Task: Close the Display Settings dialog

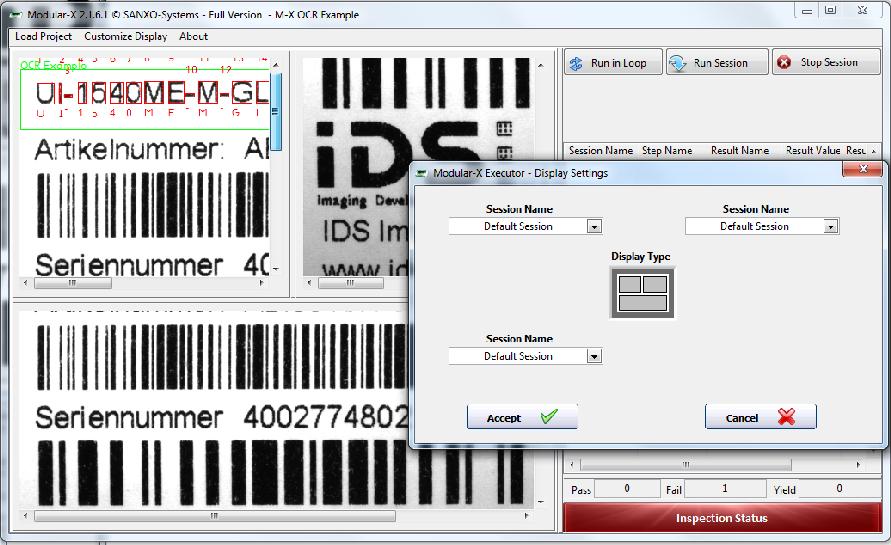Action: (x=863, y=169)
